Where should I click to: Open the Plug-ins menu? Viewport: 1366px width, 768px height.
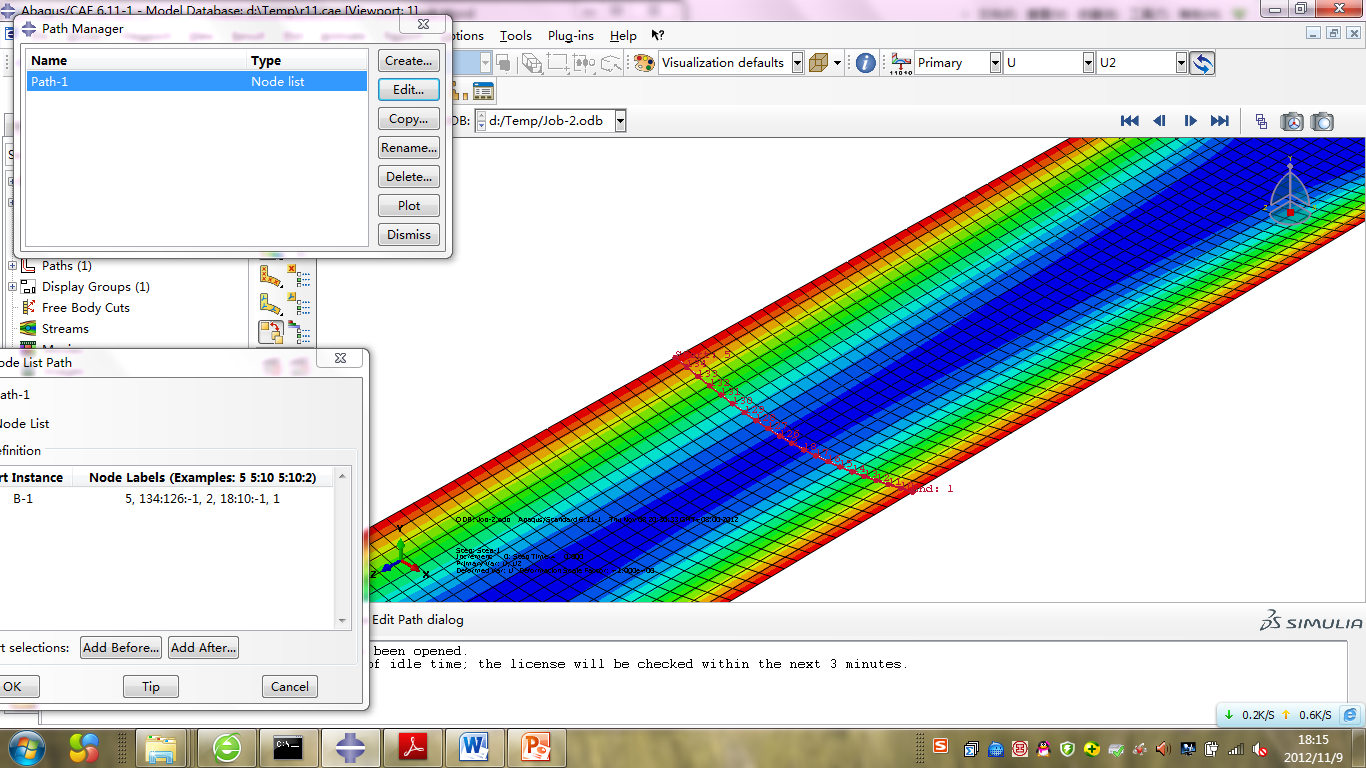pos(571,36)
